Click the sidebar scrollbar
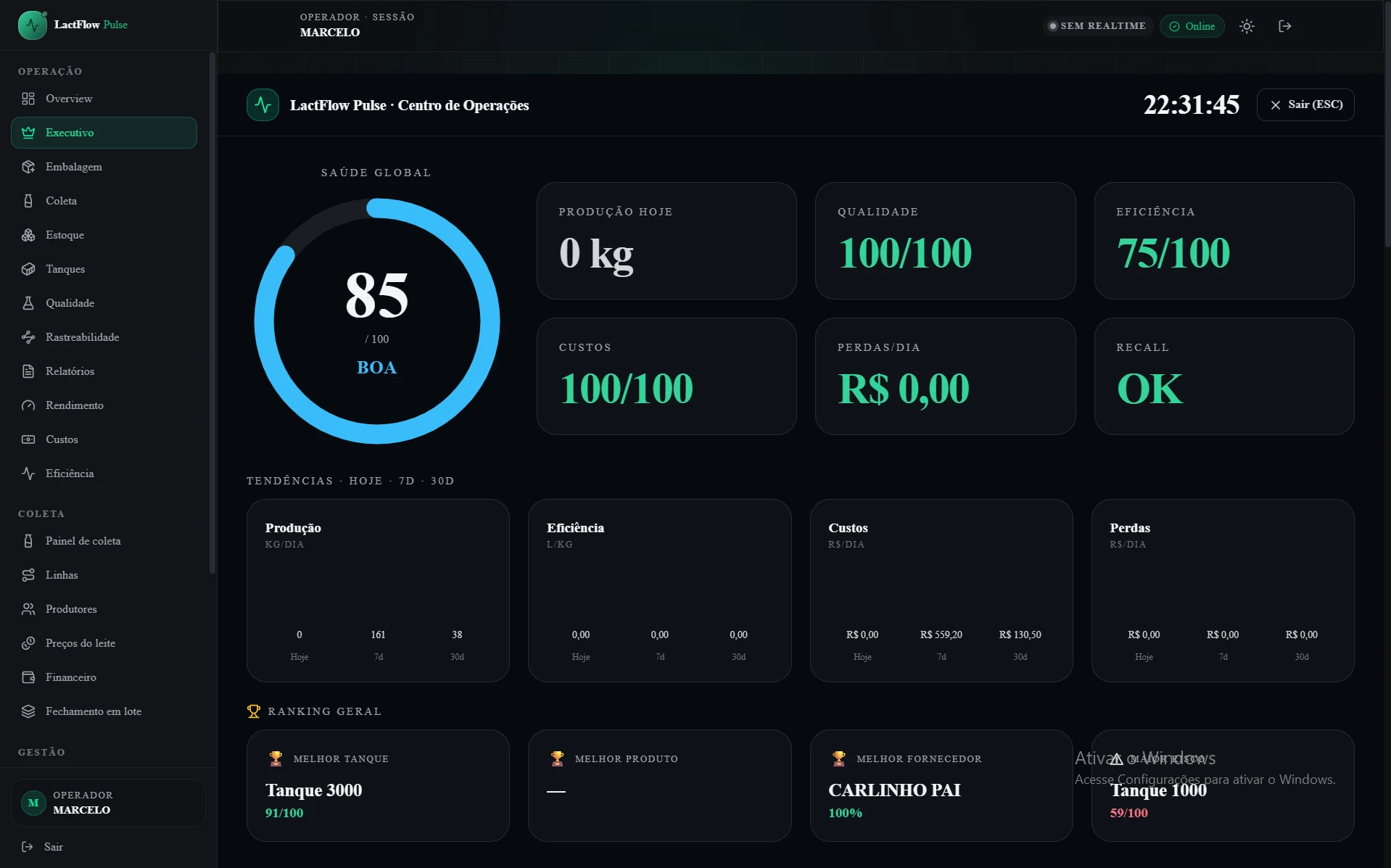 pos(212,312)
